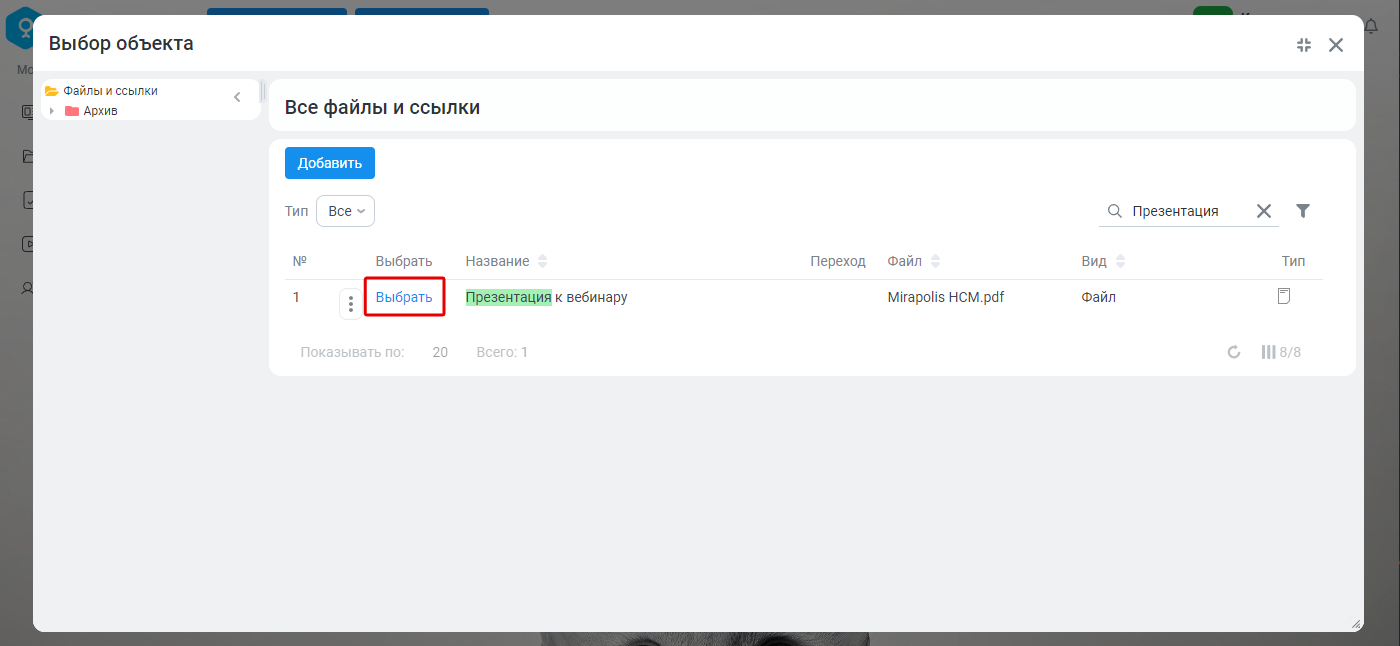1400x646 pixels.
Task: Change rows shown per page value 20
Action: (x=440, y=352)
